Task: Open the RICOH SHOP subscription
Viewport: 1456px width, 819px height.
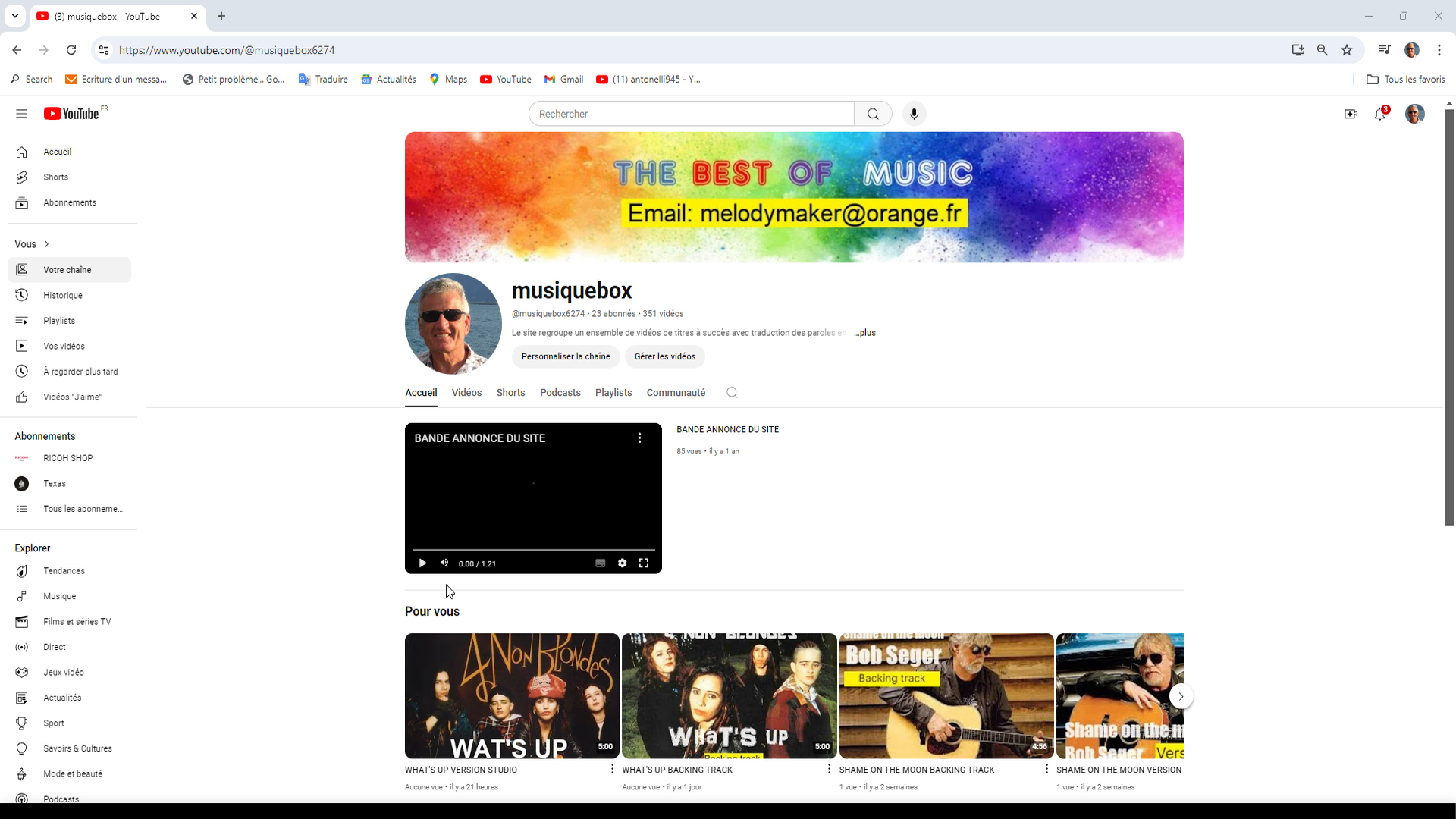Action: pyautogui.click(x=69, y=458)
